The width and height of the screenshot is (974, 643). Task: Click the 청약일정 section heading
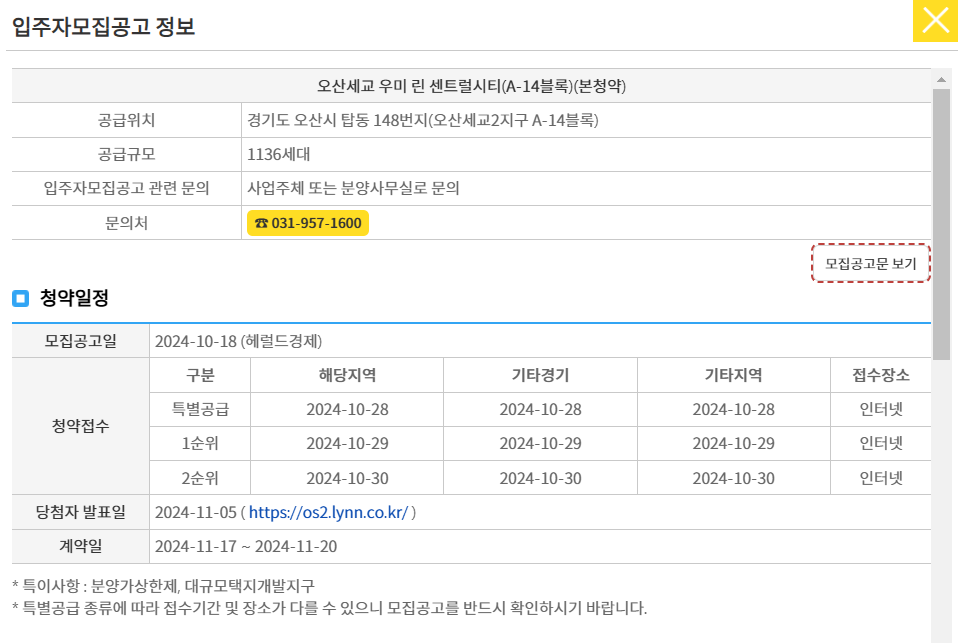pyautogui.click(x=74, y=298)
